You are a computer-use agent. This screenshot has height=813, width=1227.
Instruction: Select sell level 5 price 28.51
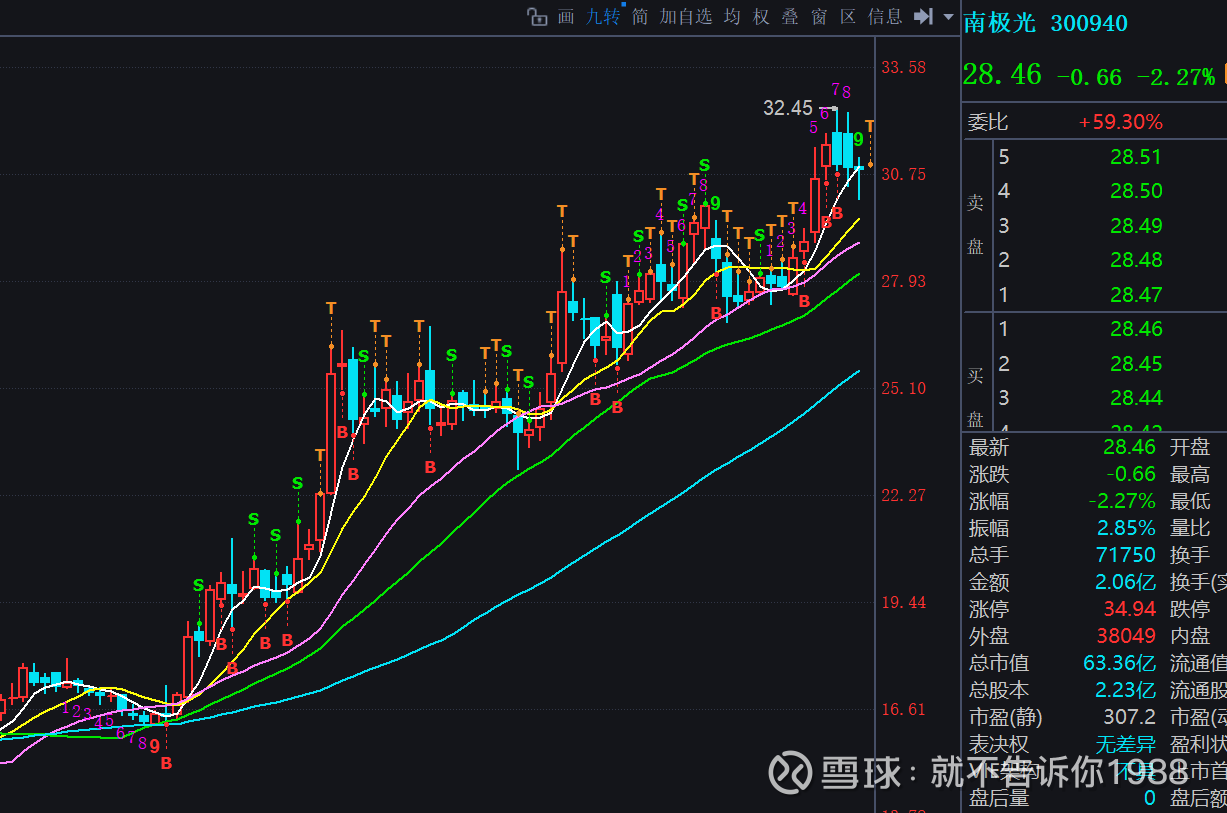click(x=1136, y=156)
